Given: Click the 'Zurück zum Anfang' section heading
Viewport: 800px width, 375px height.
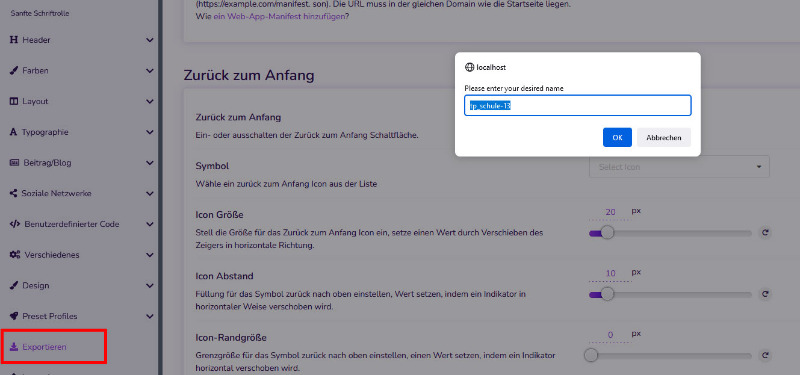Looking at the screenshot, I should pos(249,76).
